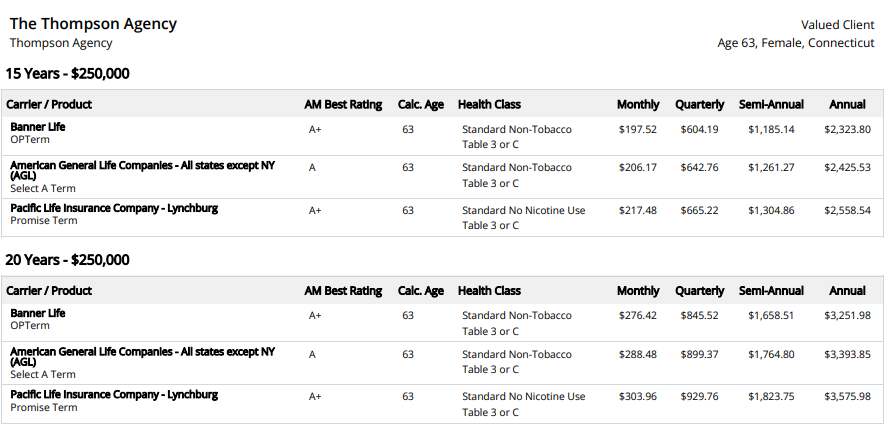Click the $1,658.51 semi-annual premium
Image resolution: width=893 pixels, height=430 pixels.
771,315
